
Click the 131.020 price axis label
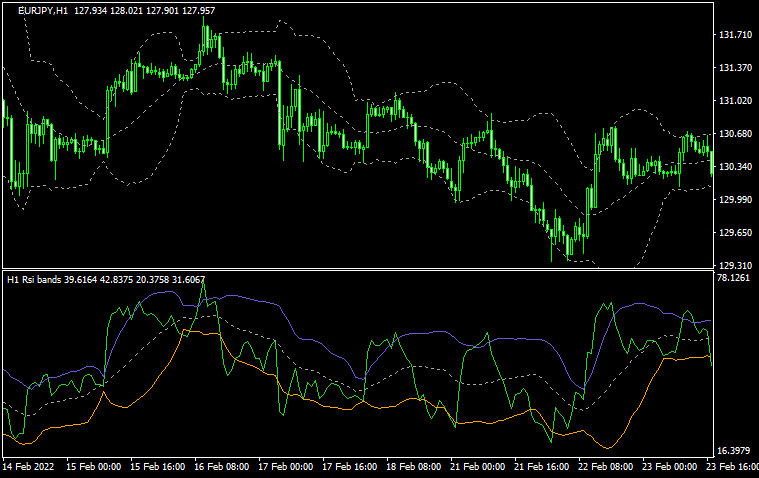pos(736,101)
